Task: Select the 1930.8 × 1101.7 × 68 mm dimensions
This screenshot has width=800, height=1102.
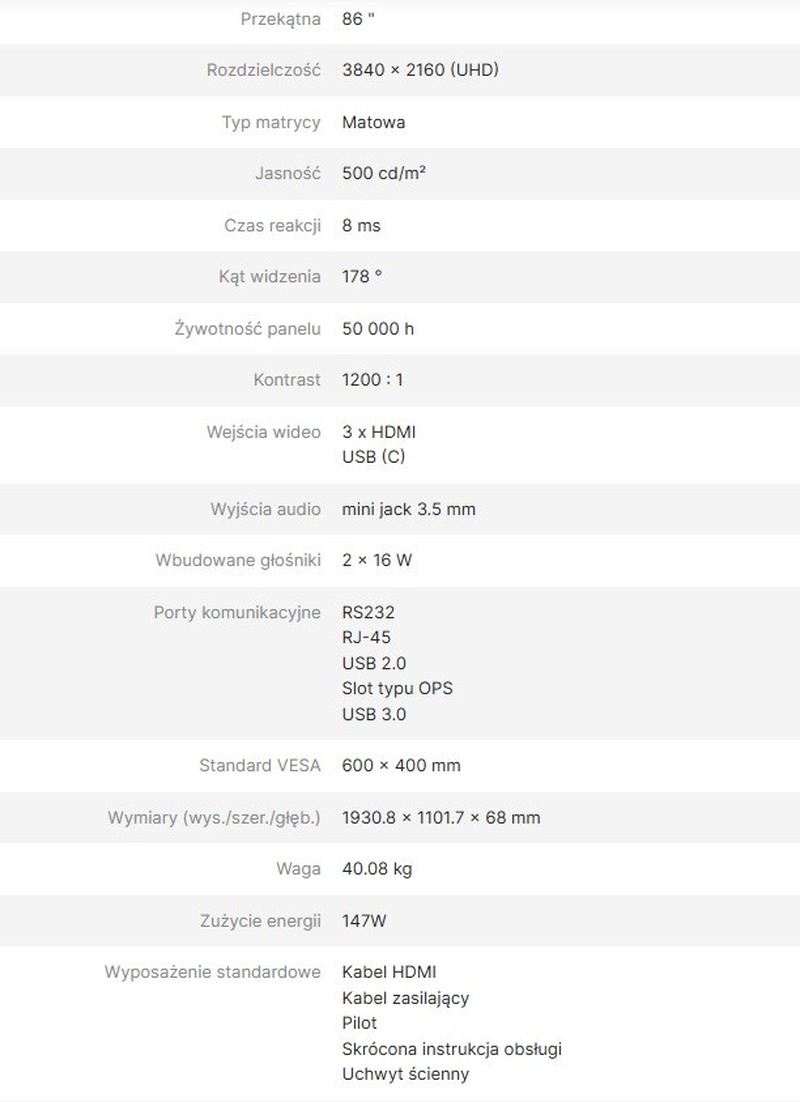Action: point(441,818)
